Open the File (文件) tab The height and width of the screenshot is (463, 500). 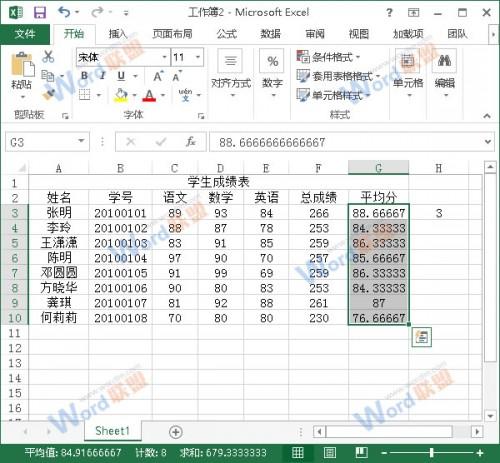click(x=25, y=34)
